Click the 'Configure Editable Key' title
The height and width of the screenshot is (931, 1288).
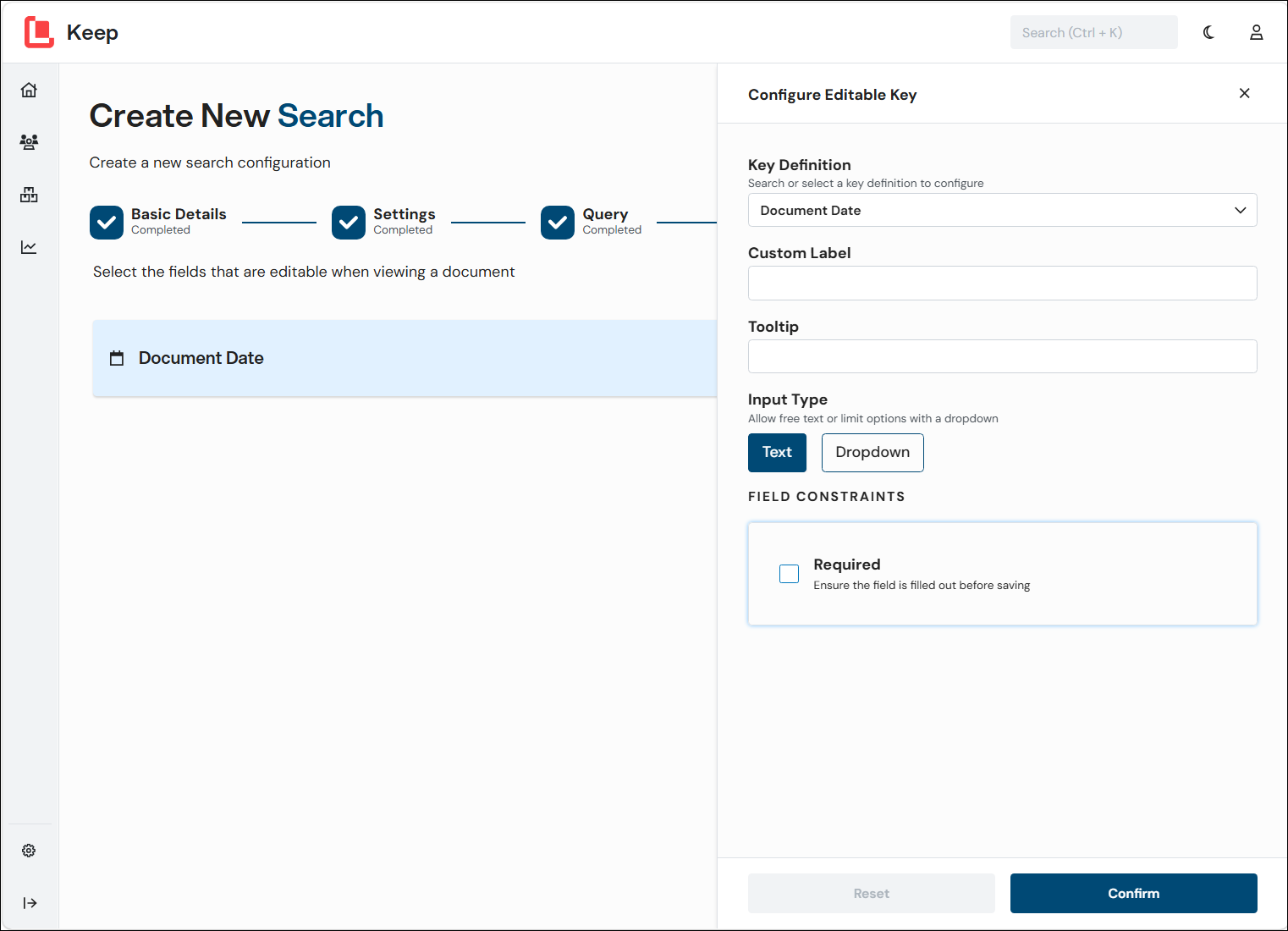click(832, 95)
